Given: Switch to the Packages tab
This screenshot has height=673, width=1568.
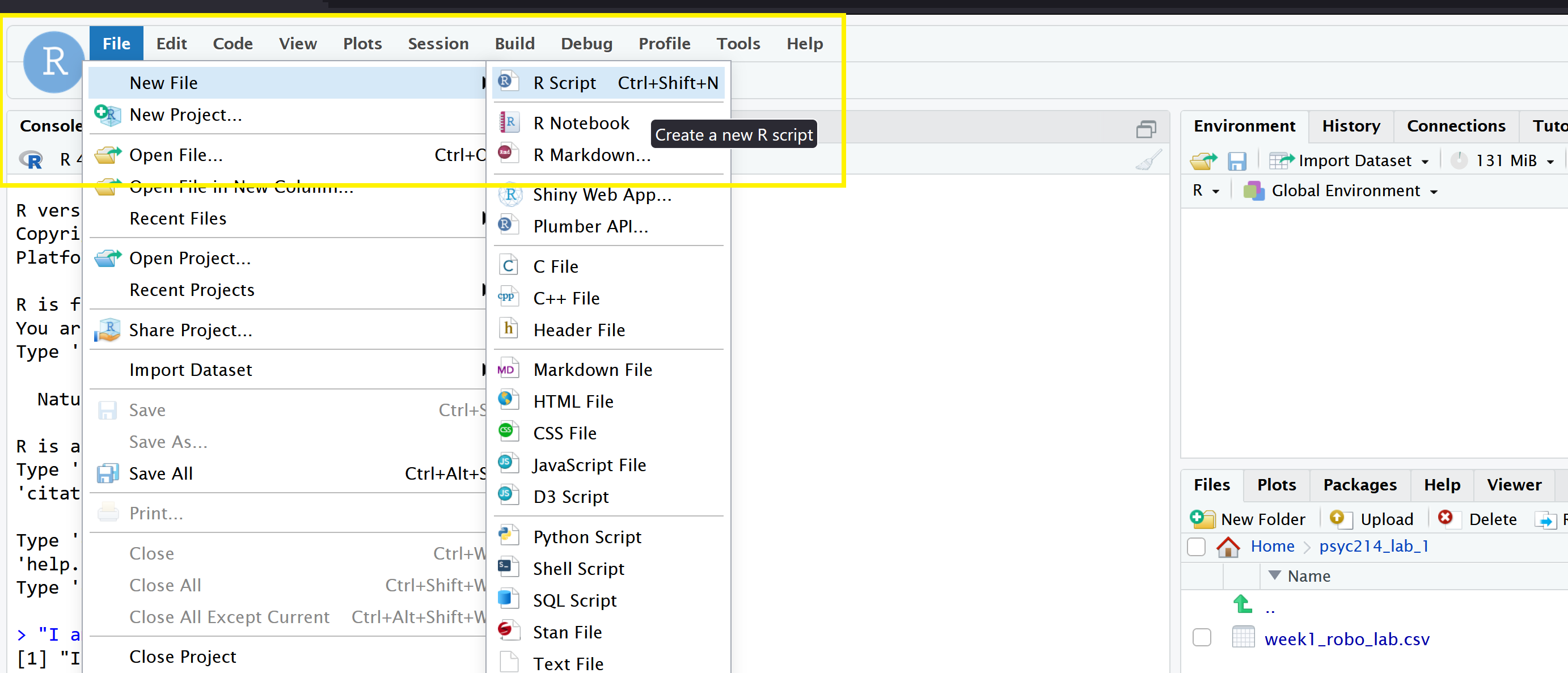Looking at the screenshot, I should 1360,484.
